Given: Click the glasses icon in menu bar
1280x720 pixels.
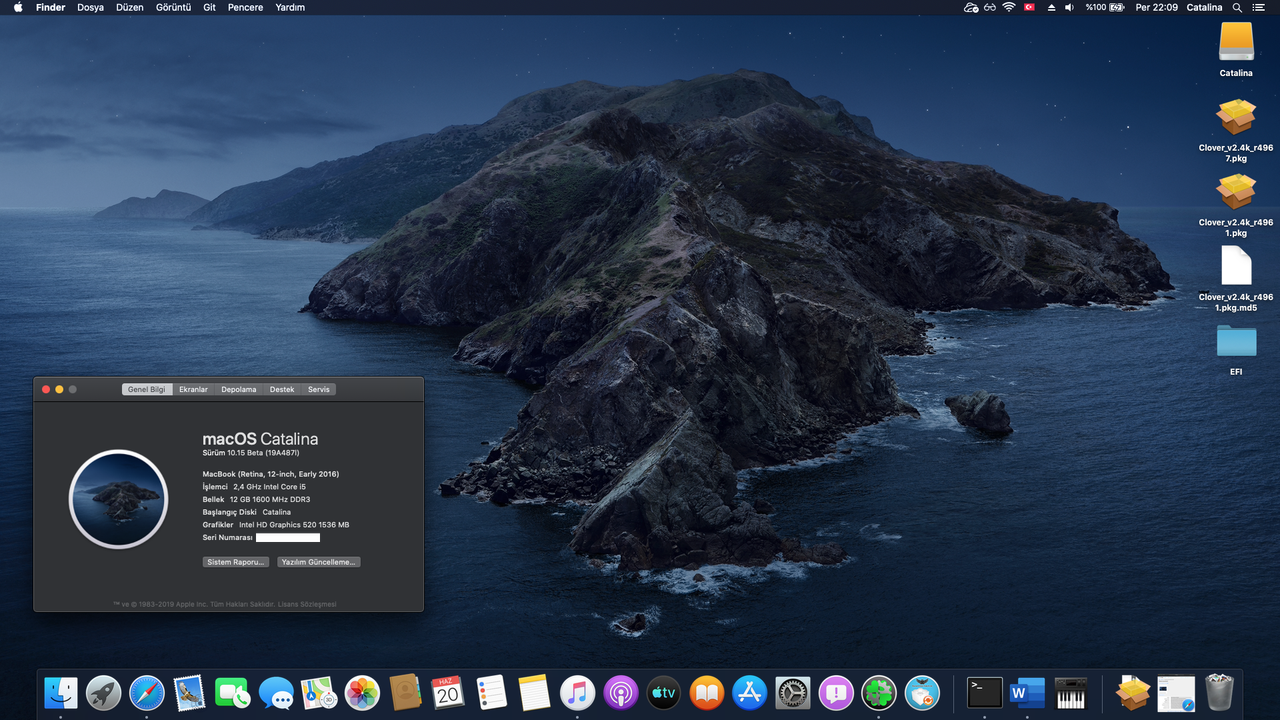Looking at the screenshot, I should pyautogui.click(x=990, y=7).
